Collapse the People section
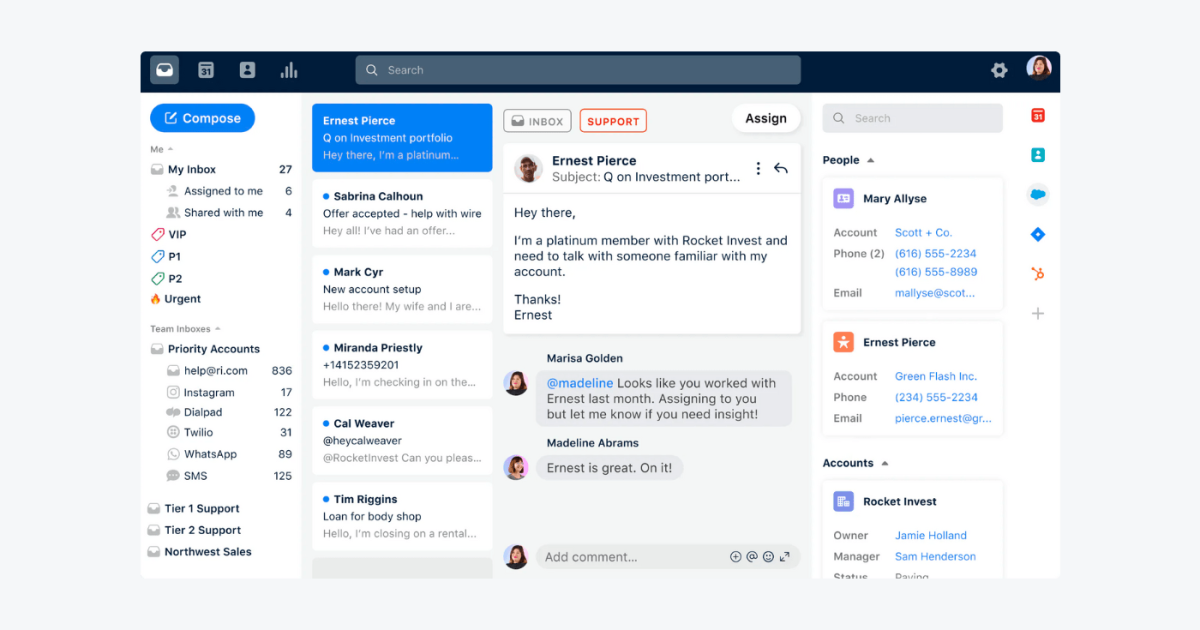 (x=871, y=160)
